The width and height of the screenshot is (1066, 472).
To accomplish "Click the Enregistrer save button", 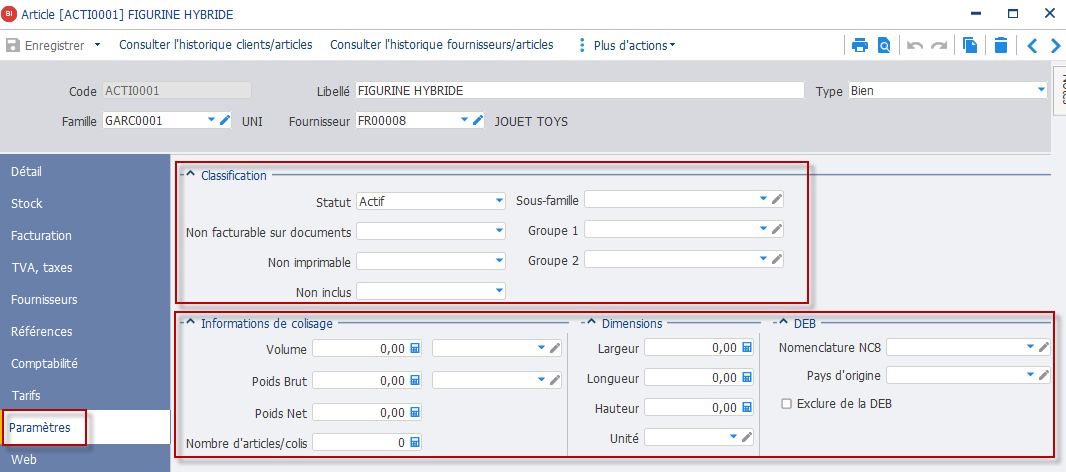I will [x=45, y=46].
